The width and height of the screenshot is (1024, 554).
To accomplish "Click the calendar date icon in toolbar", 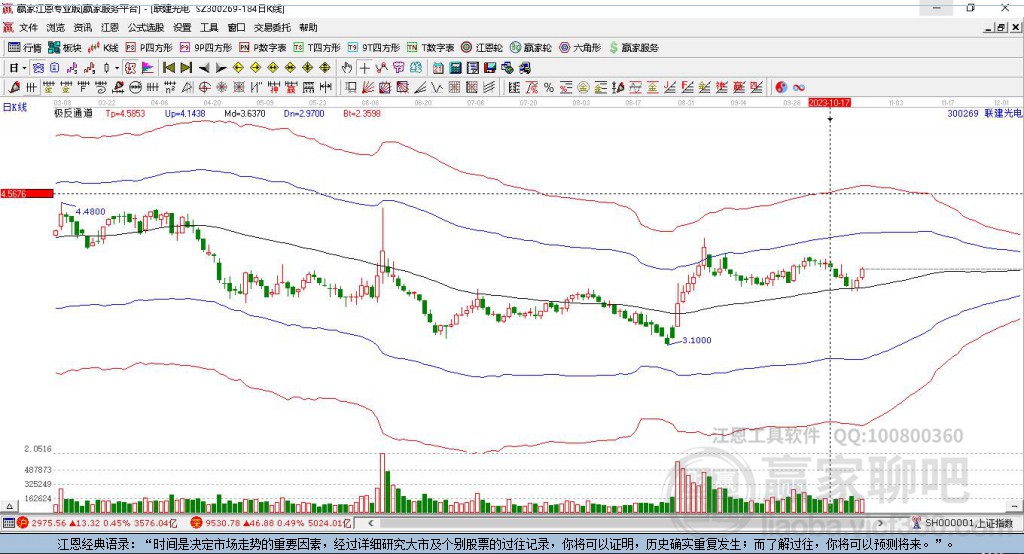I will coord(438,68).
